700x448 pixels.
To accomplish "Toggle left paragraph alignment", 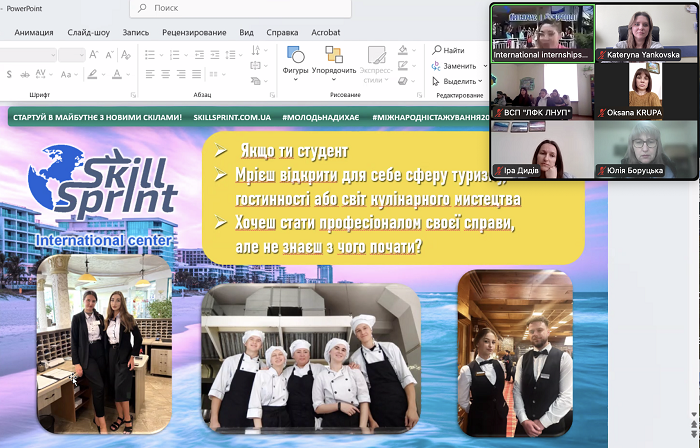I will point(150,74).
